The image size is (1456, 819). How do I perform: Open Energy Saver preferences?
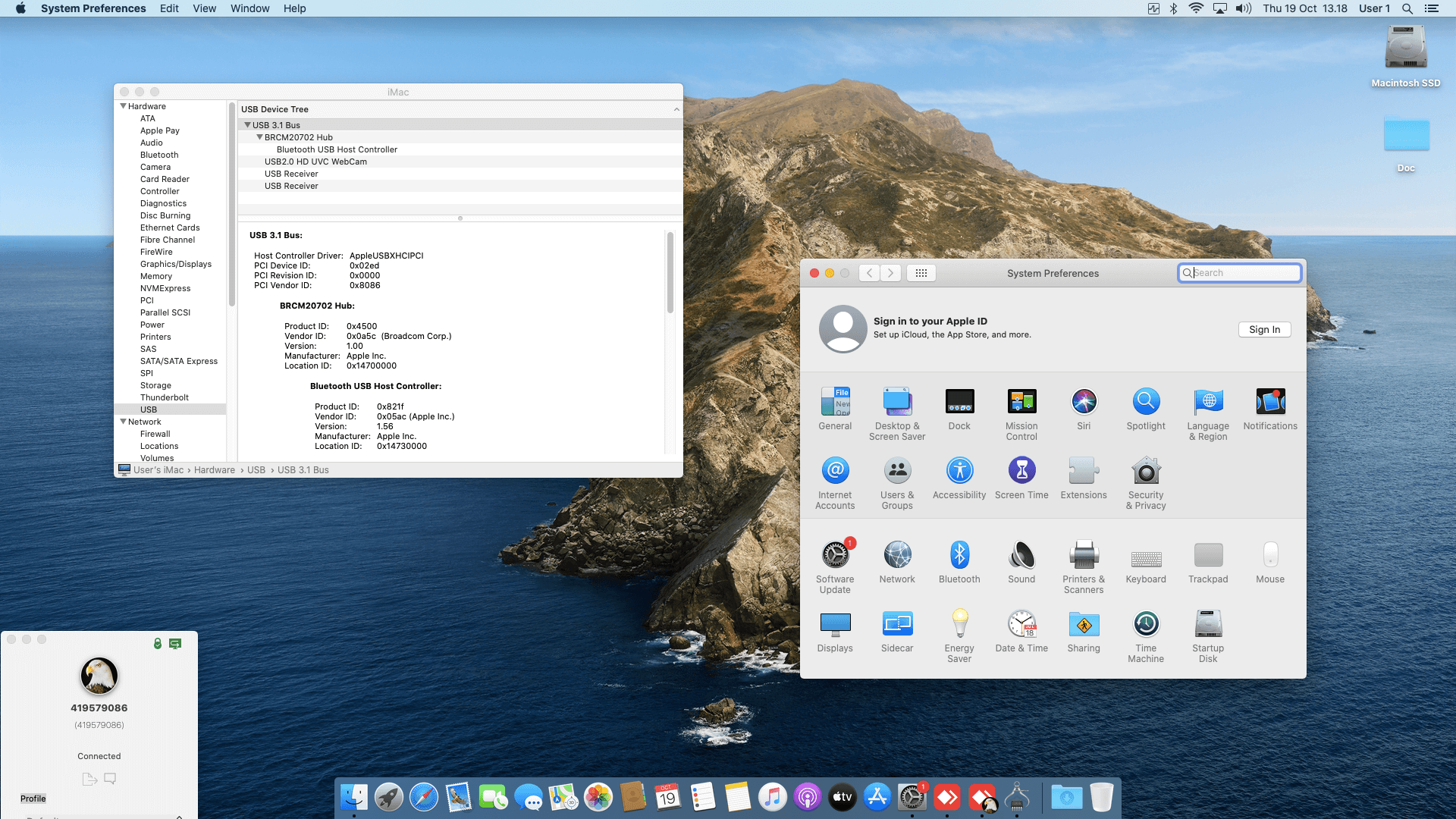(x=959, y=636)
